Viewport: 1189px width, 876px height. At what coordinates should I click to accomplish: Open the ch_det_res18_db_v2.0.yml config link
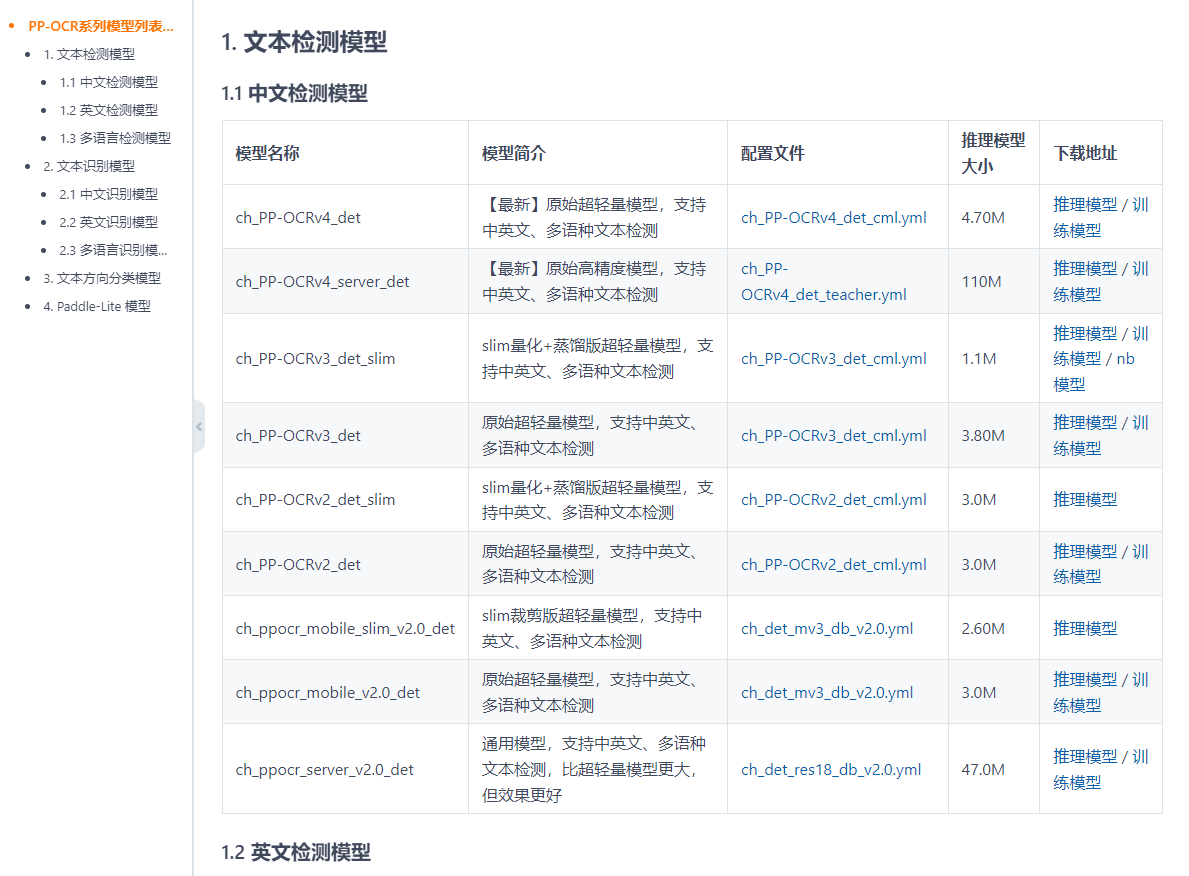(x=830, y=769)
